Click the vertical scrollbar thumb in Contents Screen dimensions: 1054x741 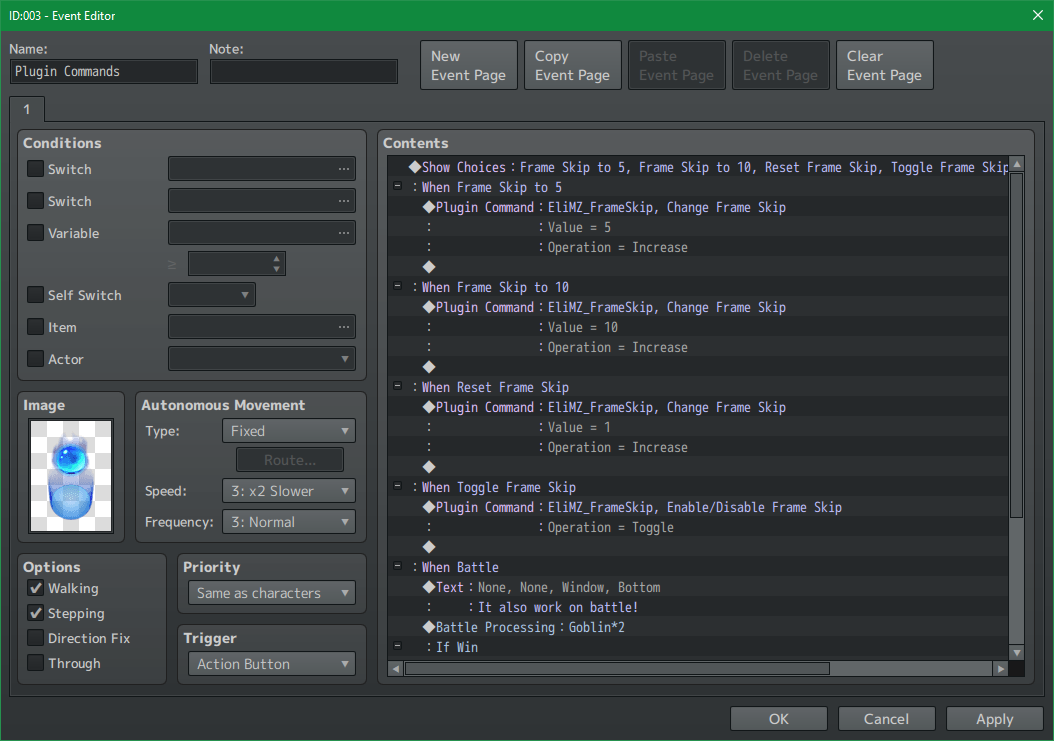(1016, 345)
